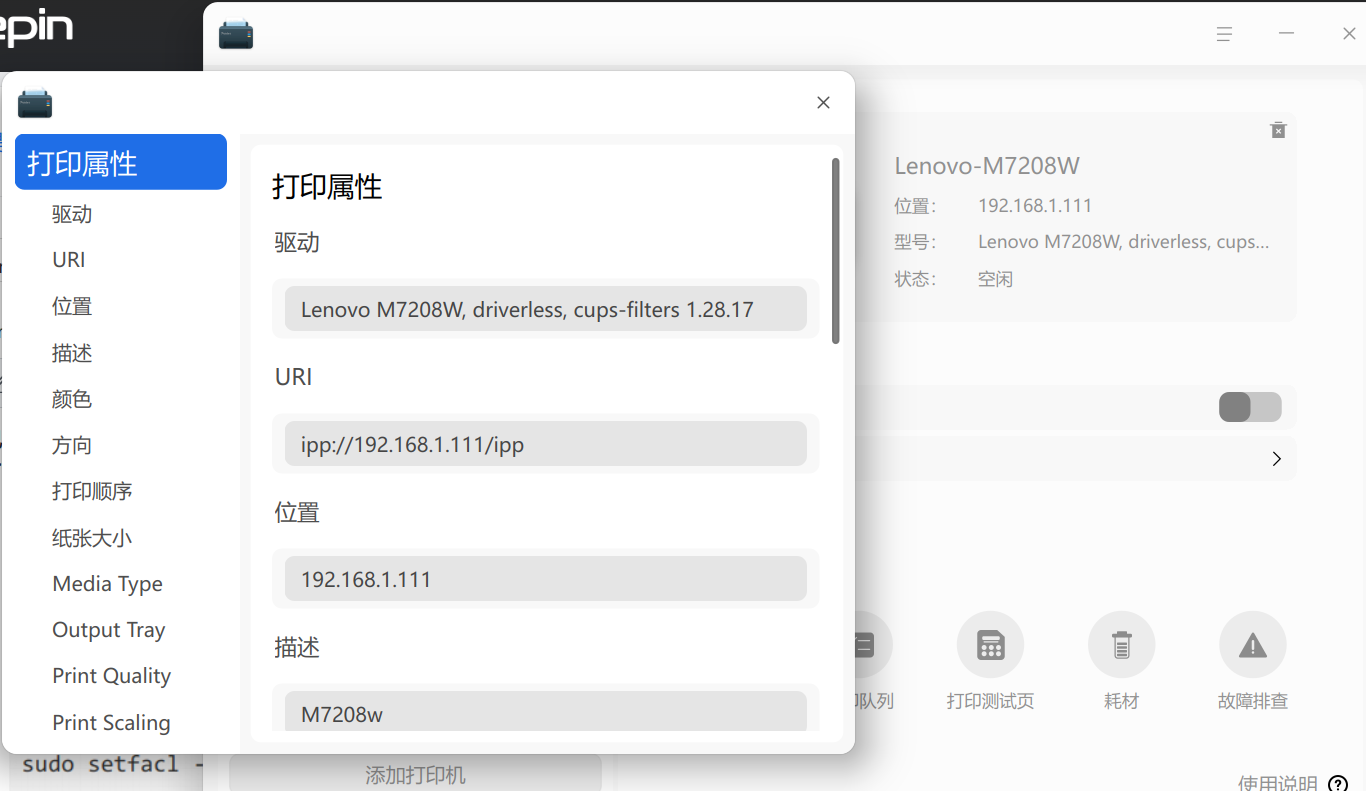The width and height of the screenshot is (1366, 791).
Task: Click the print test page icon
Action: pos(990,645)
